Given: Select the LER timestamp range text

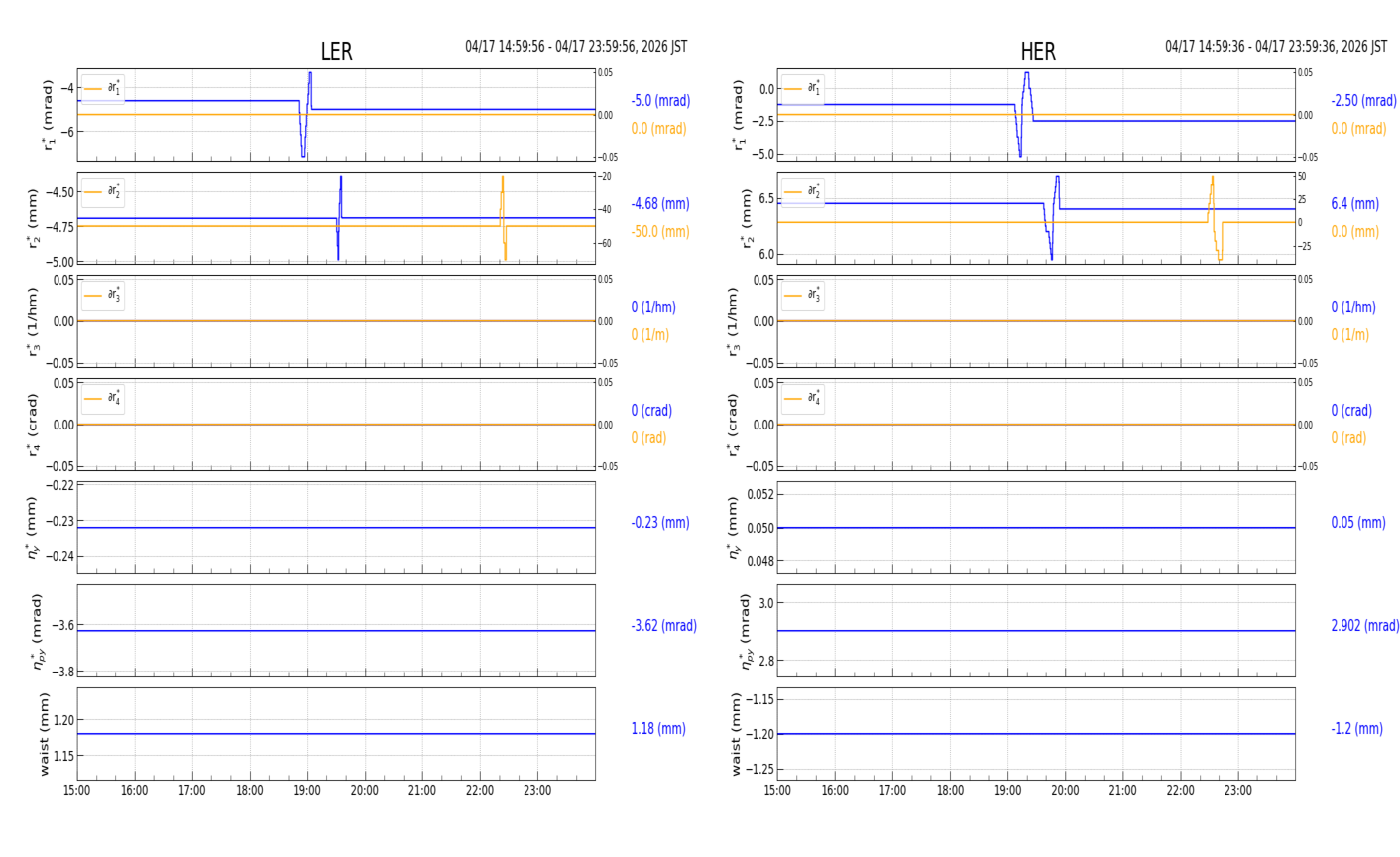Looking at the screenshot, I should pos(576,47).
